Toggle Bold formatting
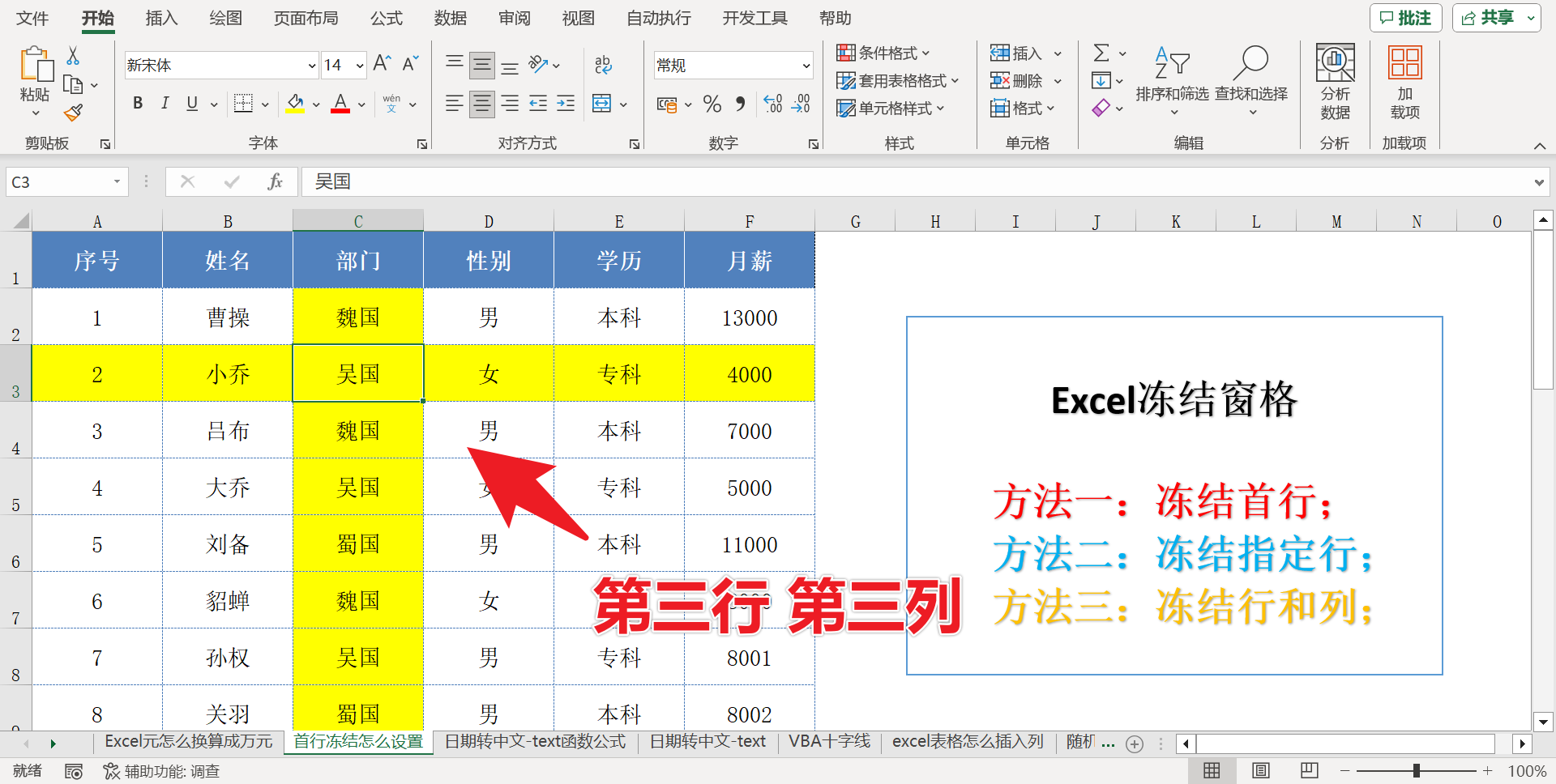The image size is (1556, 784). (138, 103)
